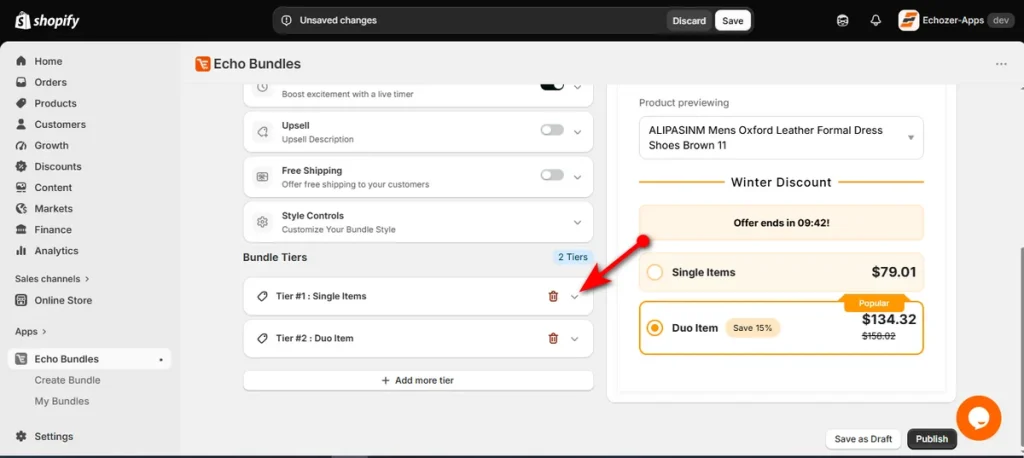The width and height of the screenshot is (1024, 458).
Task: Delete Tier #1 Single Items with trash icon
Action: (553, 297)
